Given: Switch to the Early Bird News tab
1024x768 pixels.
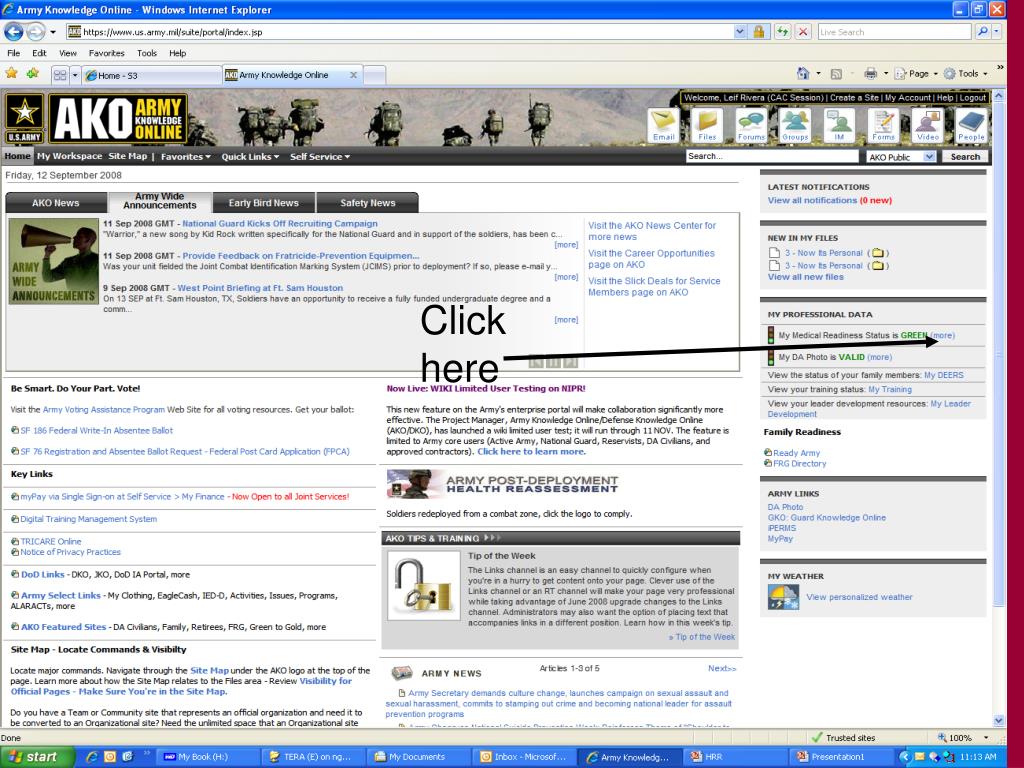Looking at the screenshot, I should tap(263, 202).
